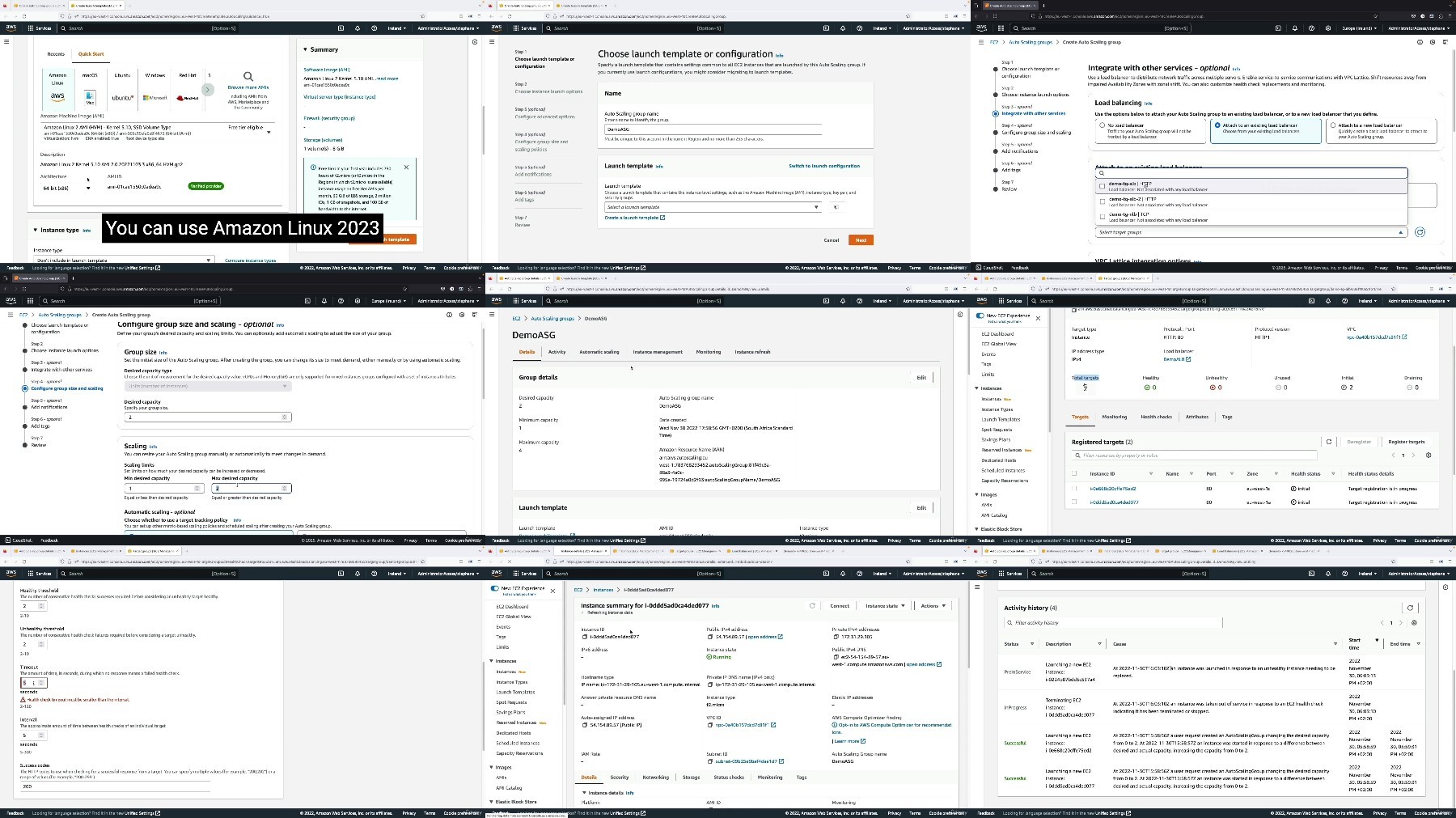Check the demo-tg-nlb | TCP target group
This screenshot has height=818, width=1456.
(1102, 217)
